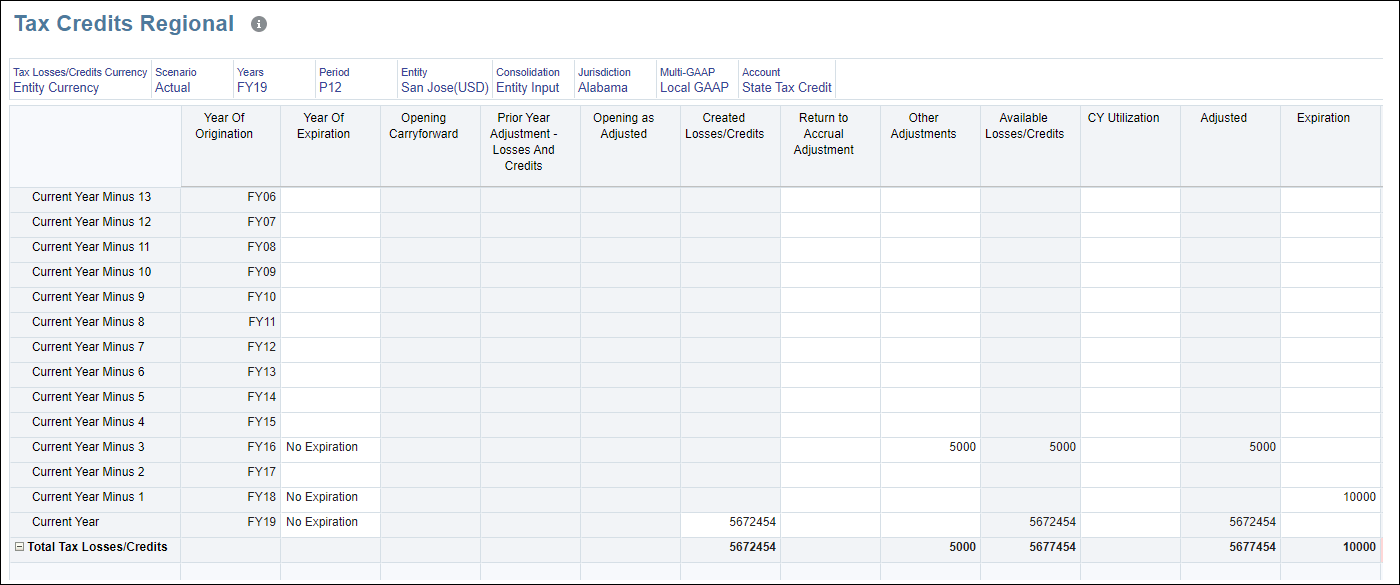The image size is (1400, 585).
Task: Change Jurisdiction value Alabama
Action: point(603,87)
